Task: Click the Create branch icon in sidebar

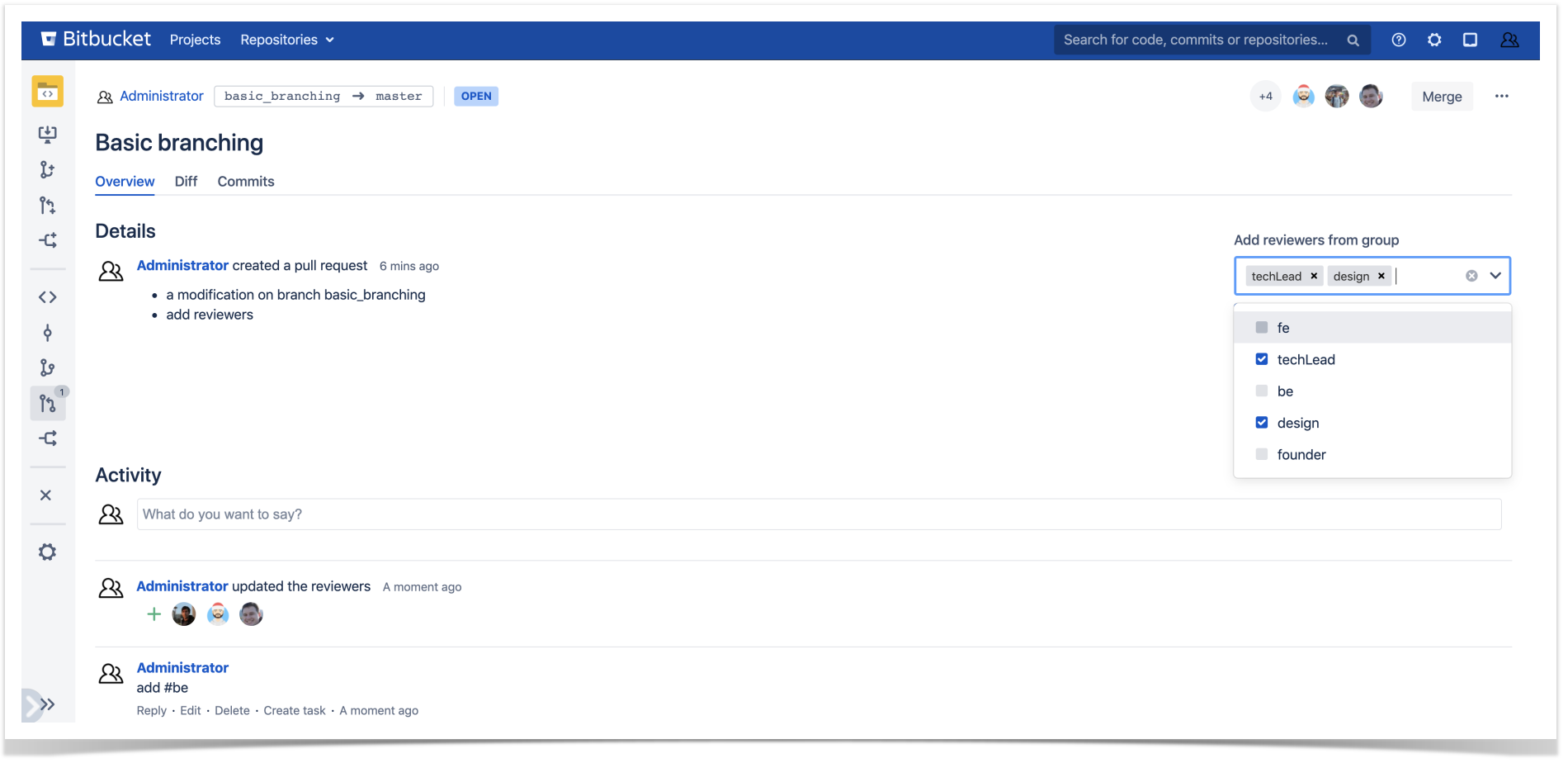Action: (48, 169)
